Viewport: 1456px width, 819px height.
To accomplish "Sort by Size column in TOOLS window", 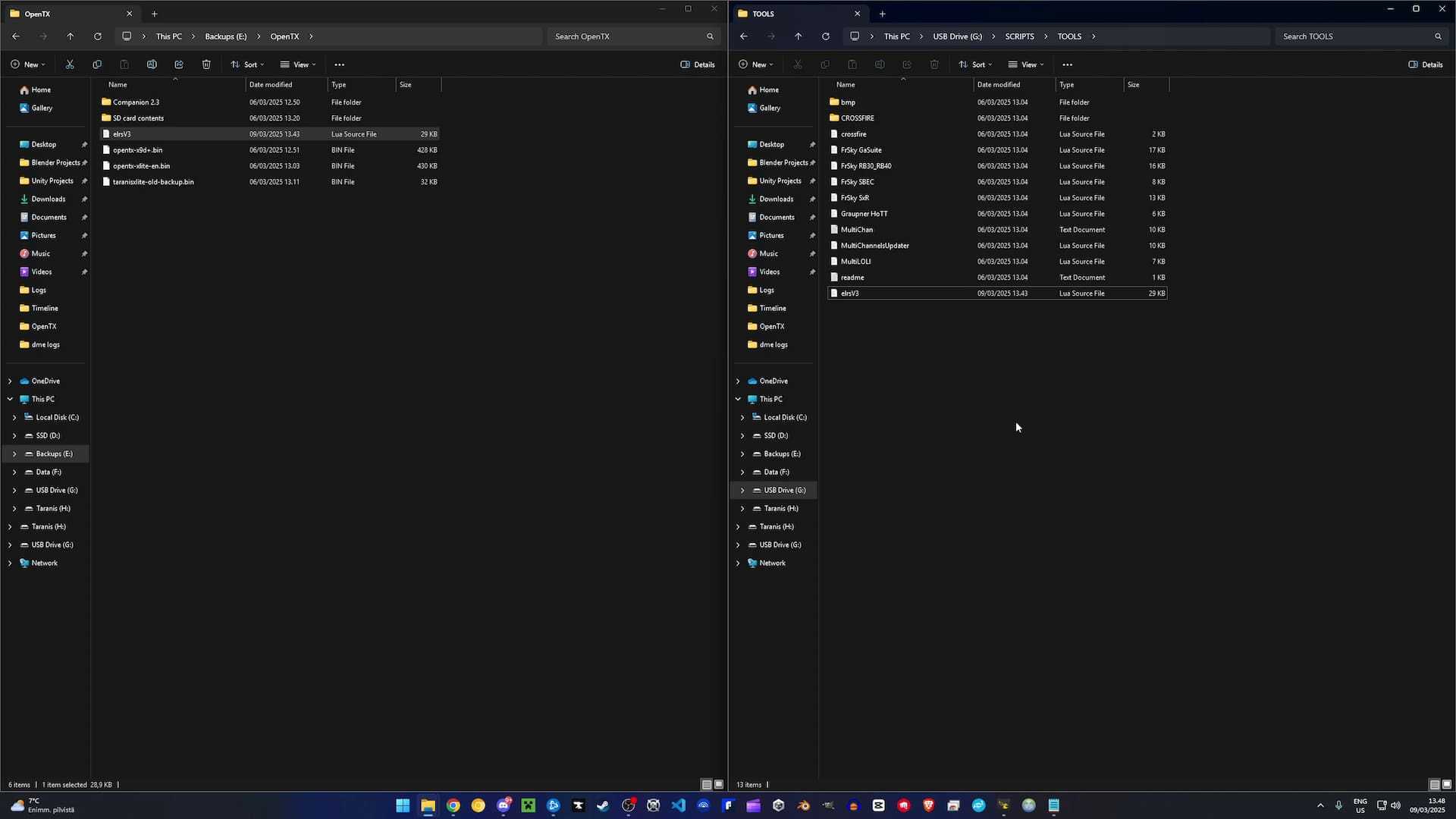I will tap(1146, 85).
